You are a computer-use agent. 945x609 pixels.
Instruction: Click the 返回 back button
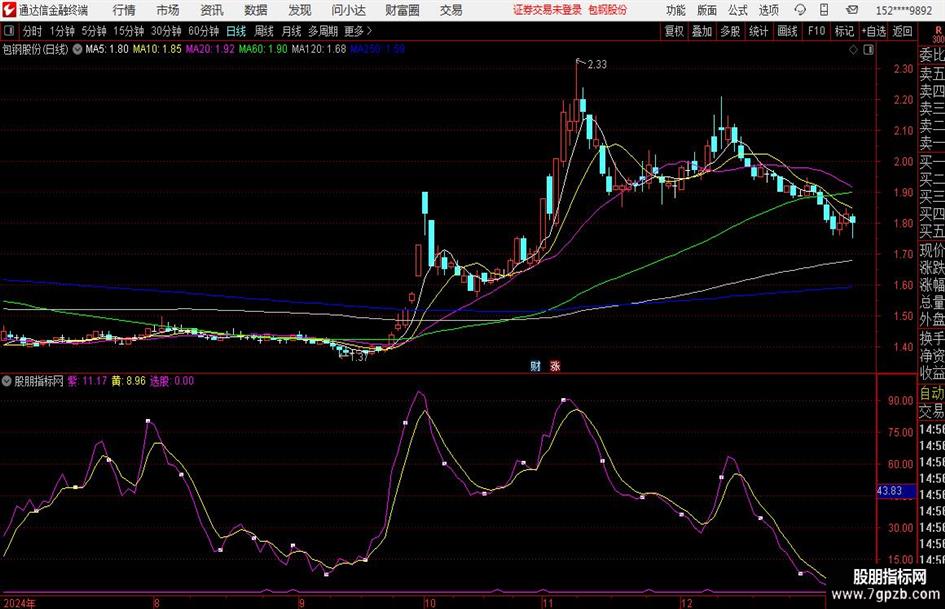(902, 31)
